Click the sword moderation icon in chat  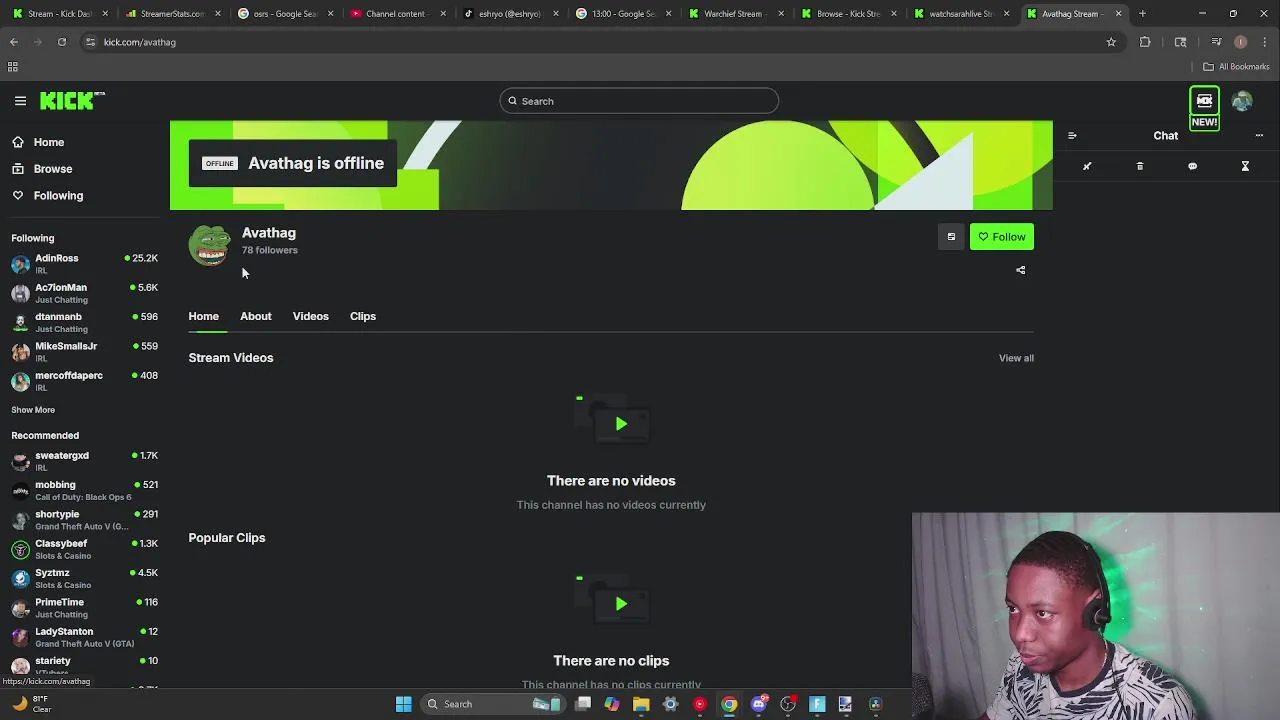coord(1087,166)
